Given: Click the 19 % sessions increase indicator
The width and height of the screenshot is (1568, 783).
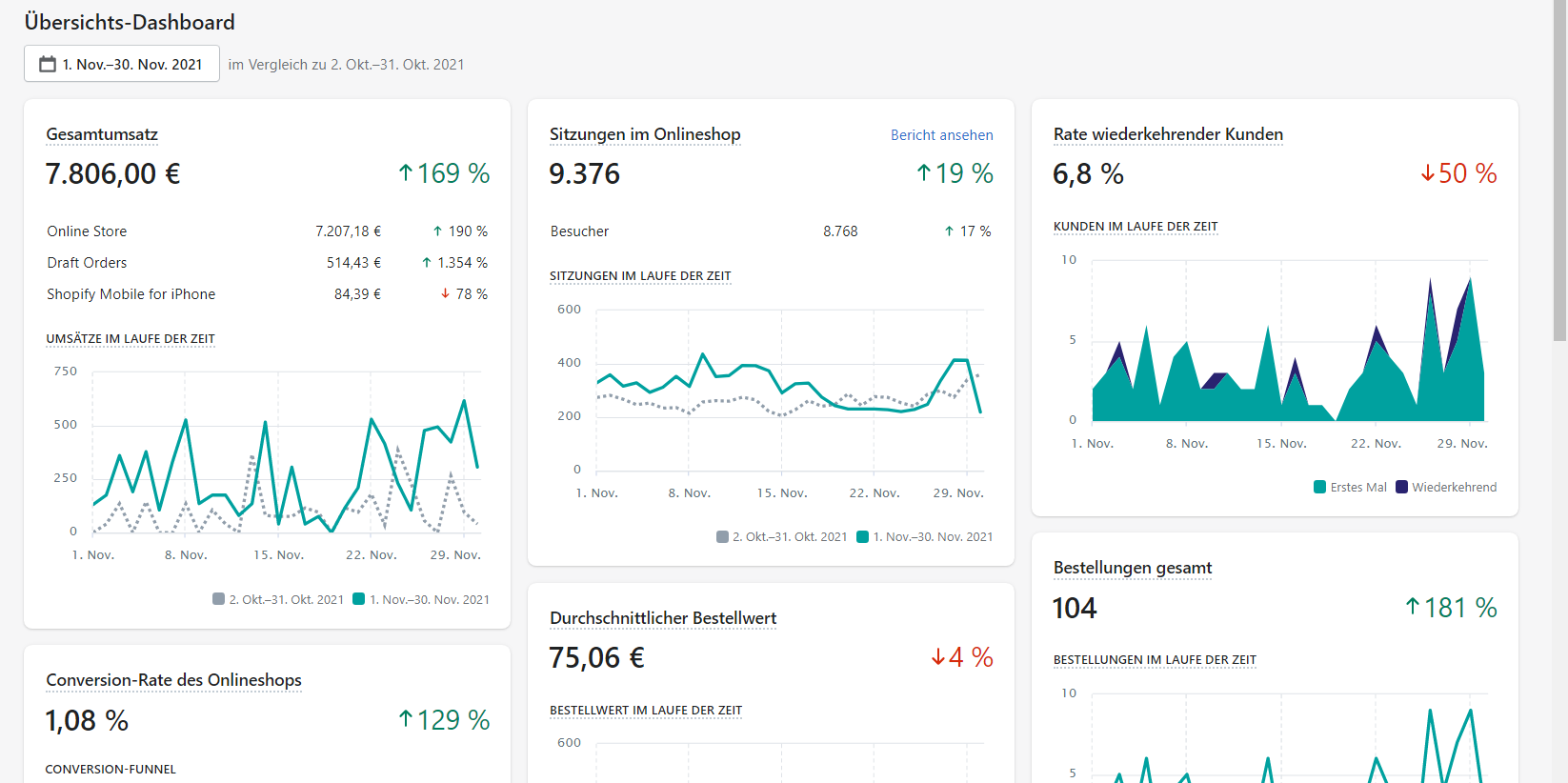Looking at the screenshot, I should click(x=955, y=173).
